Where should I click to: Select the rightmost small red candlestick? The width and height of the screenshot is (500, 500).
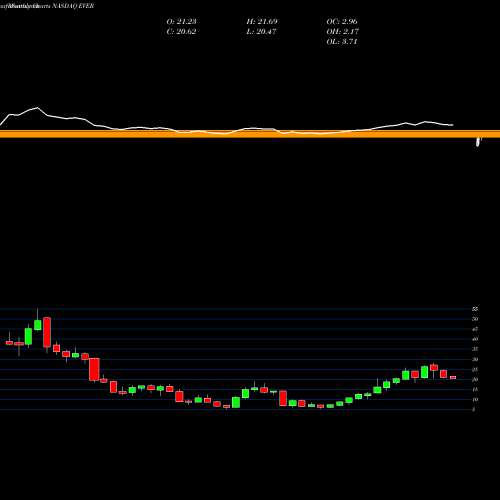453,377
